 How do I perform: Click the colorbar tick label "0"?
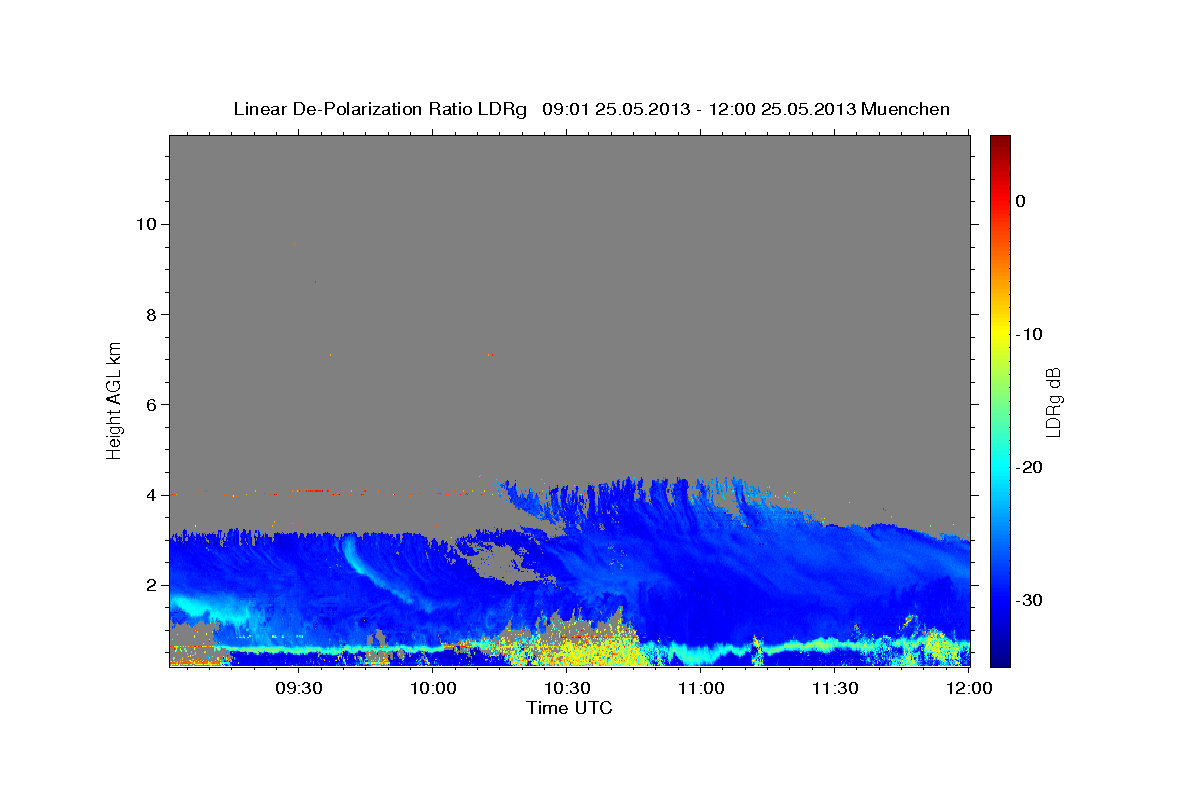[1021, 201]
